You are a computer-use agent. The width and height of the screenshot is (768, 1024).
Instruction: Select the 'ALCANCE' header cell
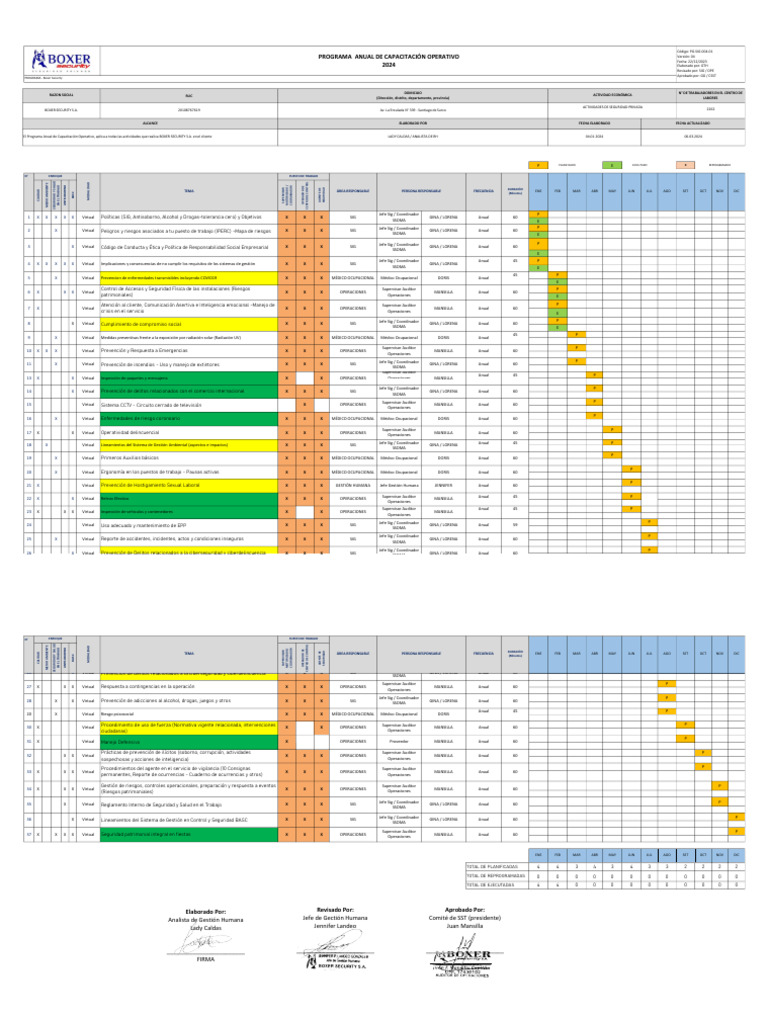click(150, 123)
